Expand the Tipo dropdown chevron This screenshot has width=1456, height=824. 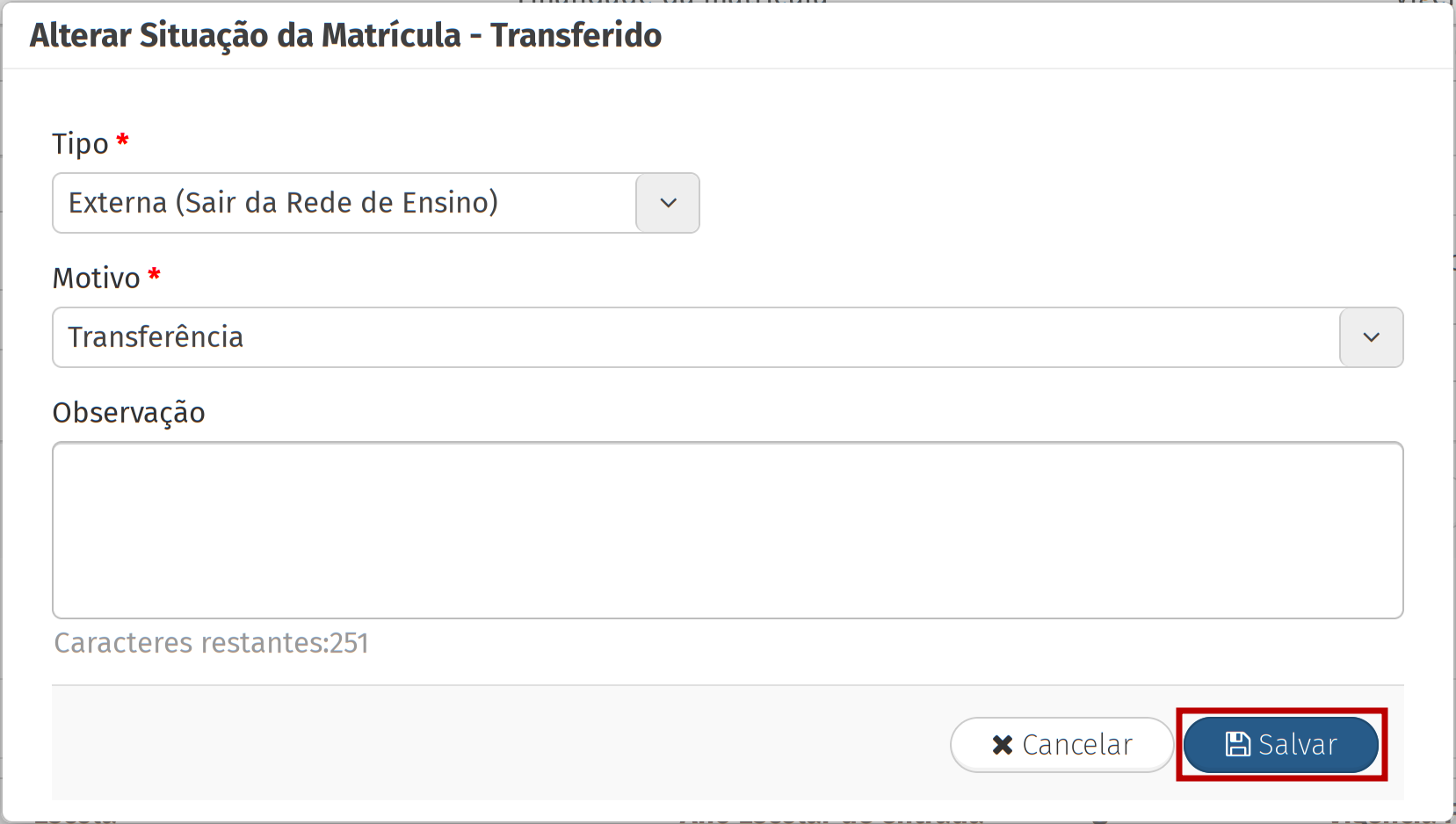668,203
